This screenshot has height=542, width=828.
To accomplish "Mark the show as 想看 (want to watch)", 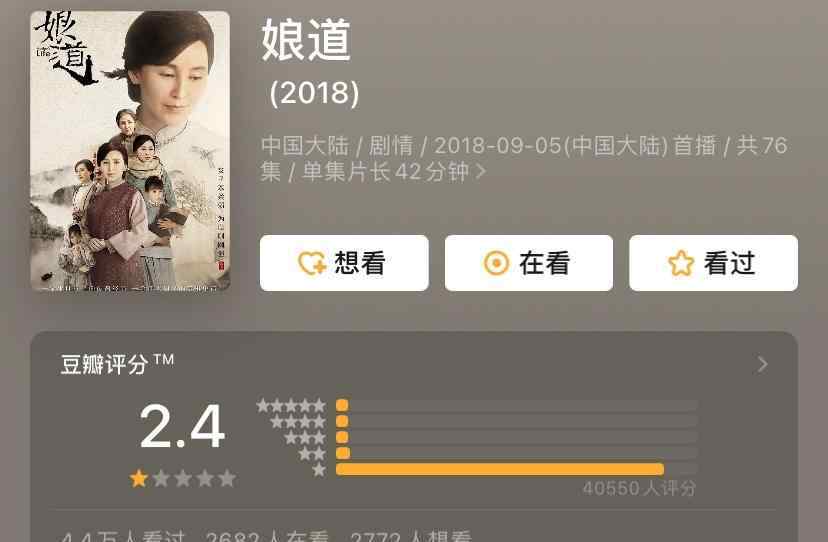I will pyautogui.click(x=344, y=263).
